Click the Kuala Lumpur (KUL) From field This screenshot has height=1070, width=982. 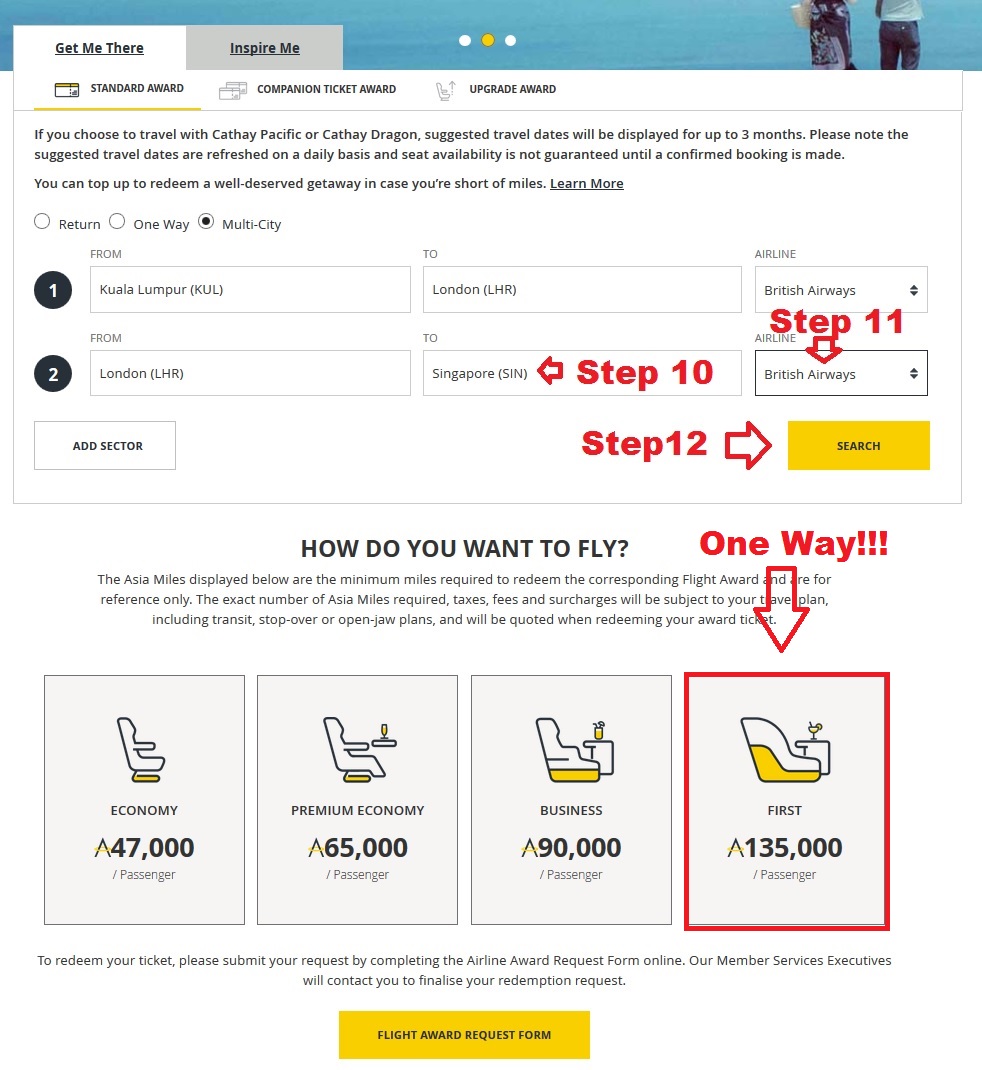250,289
